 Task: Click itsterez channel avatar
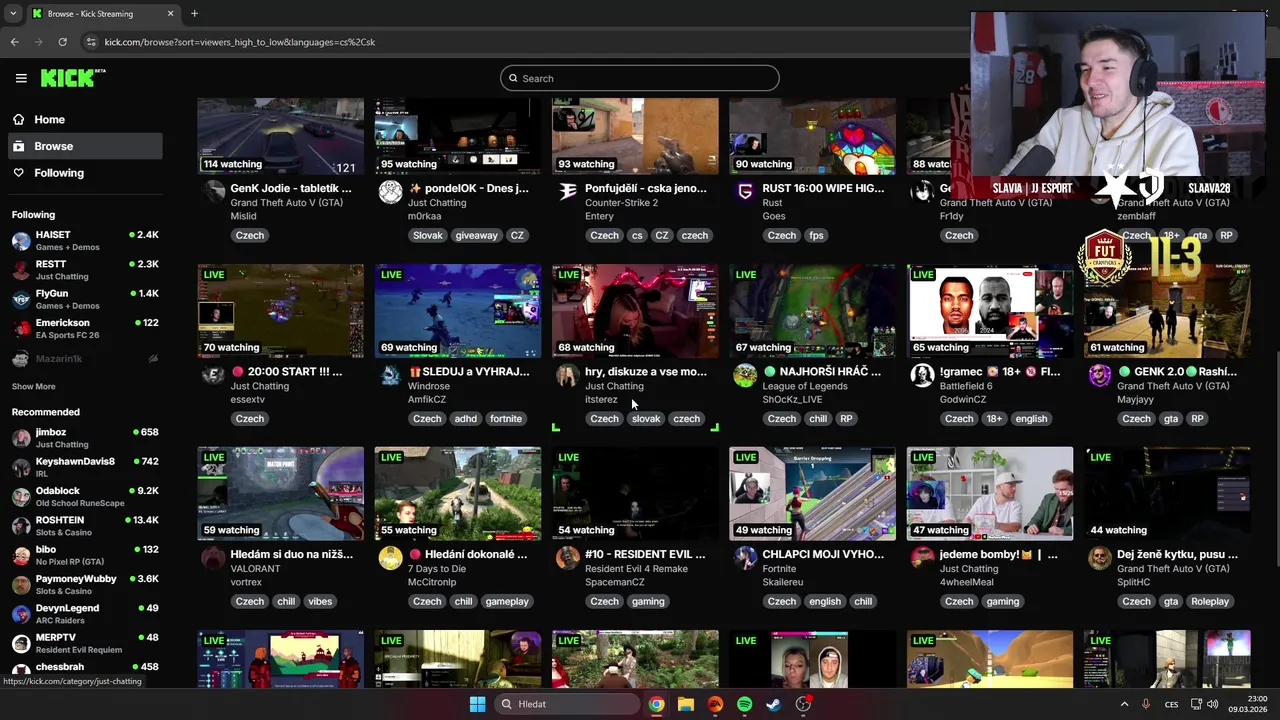(567, 375)
